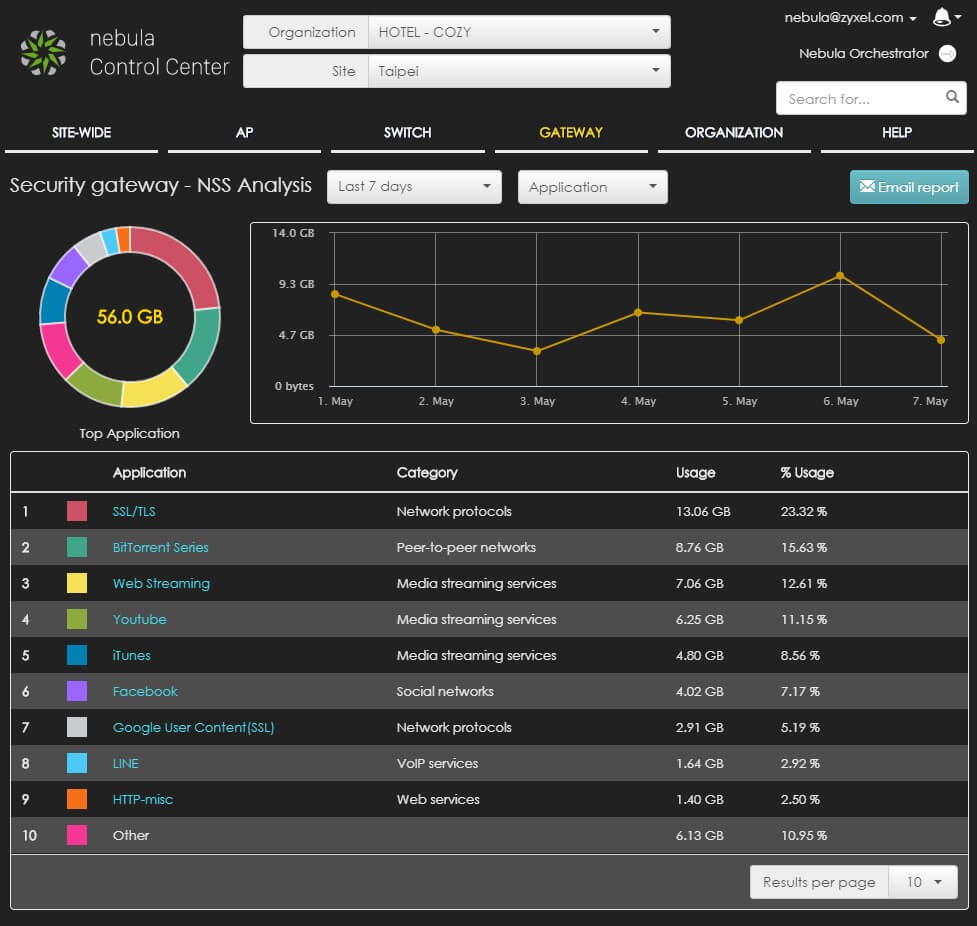
Task: Click the olive Youtube color swatch
Action: (77, 619)
